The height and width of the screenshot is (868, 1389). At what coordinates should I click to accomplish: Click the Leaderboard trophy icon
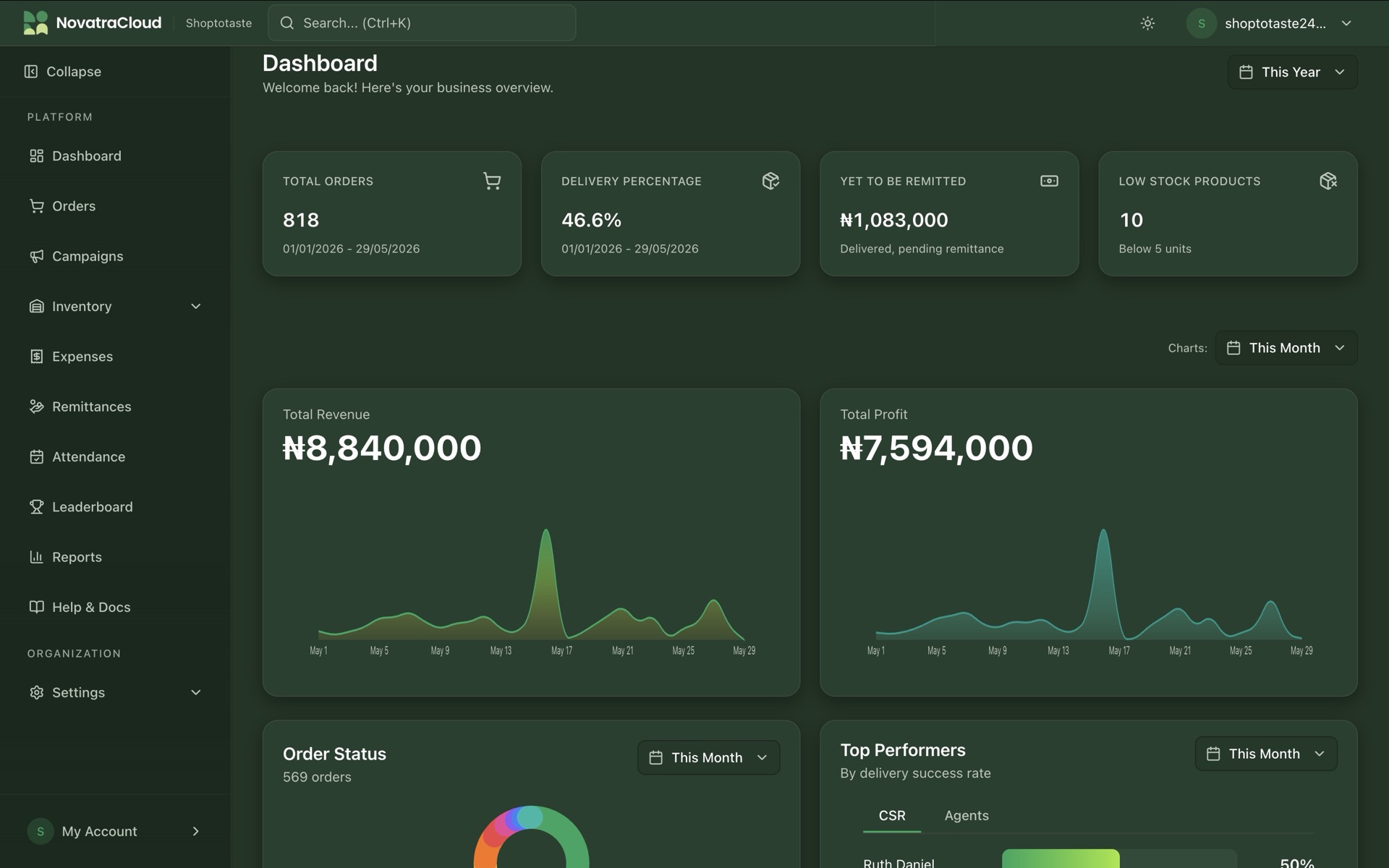click(x=36, y=507)
